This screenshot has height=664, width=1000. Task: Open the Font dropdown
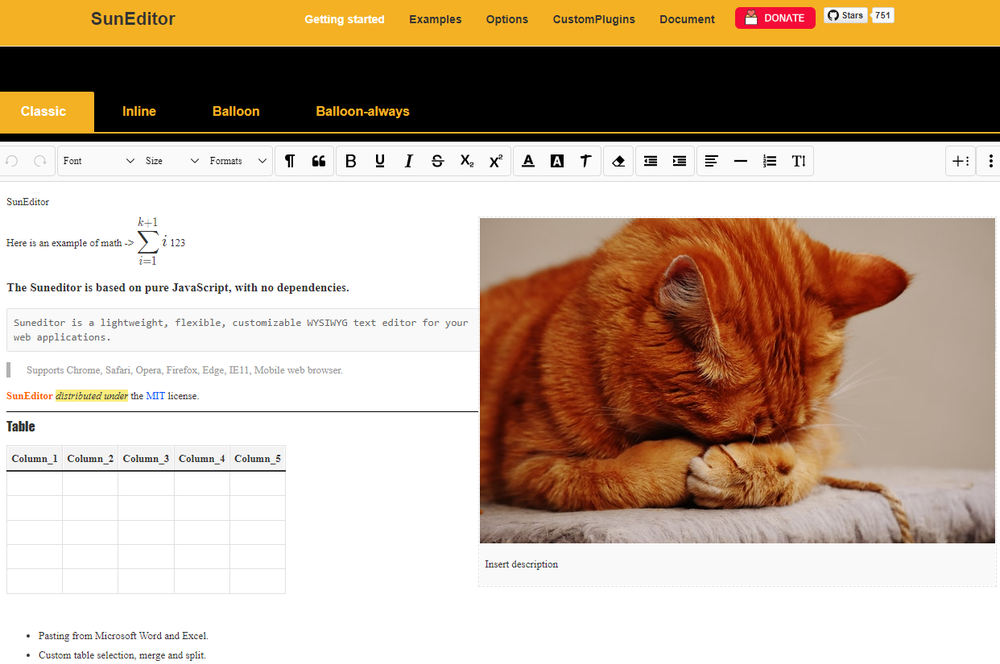[98, 161]
